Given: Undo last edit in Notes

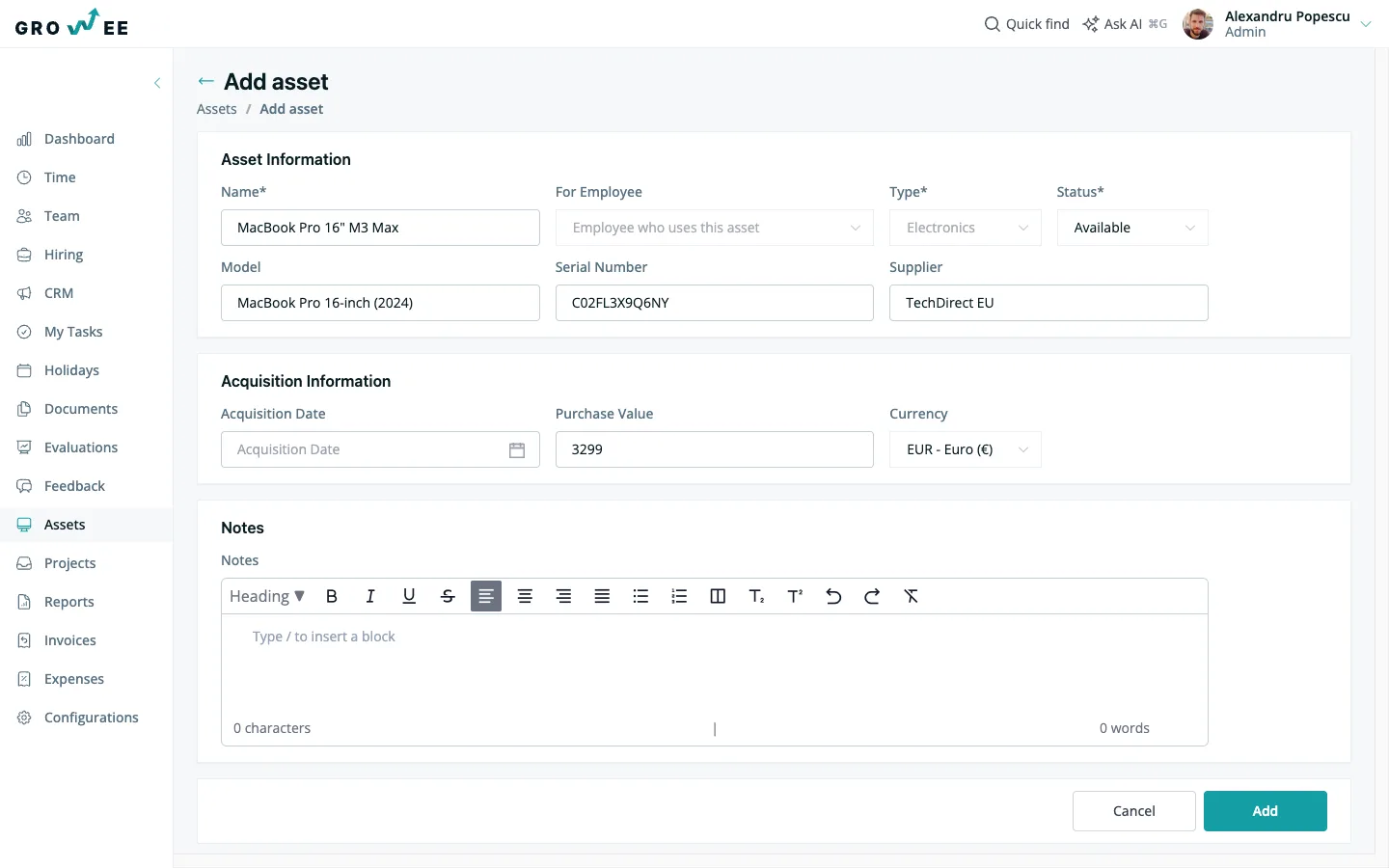Looking at the screenshot, I should point(833,596).
